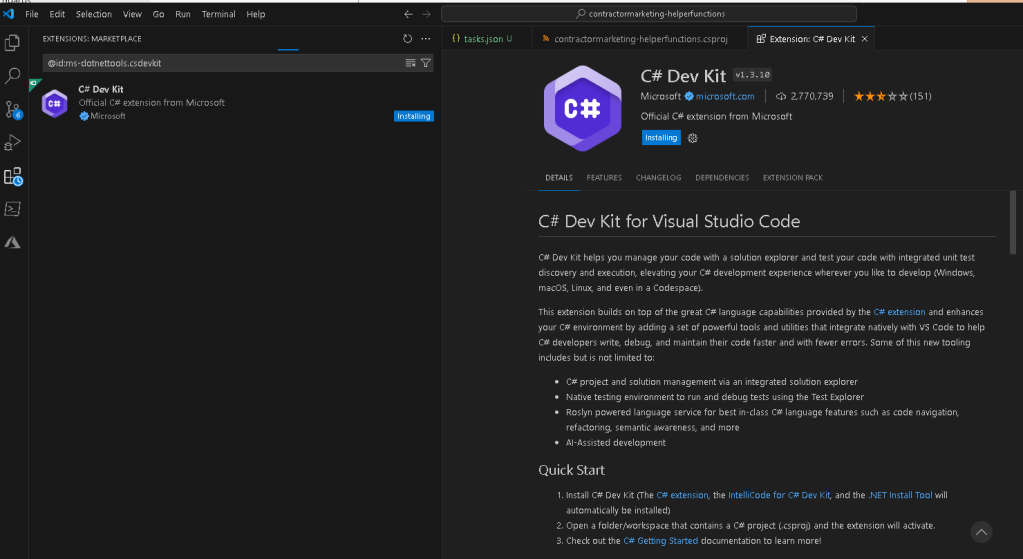Open the Azure view in activity bar

(x=12, y=243)
